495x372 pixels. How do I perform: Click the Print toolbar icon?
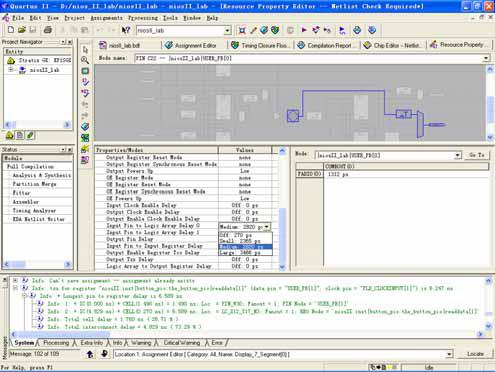pyautogui.click(x=48, y=30)
